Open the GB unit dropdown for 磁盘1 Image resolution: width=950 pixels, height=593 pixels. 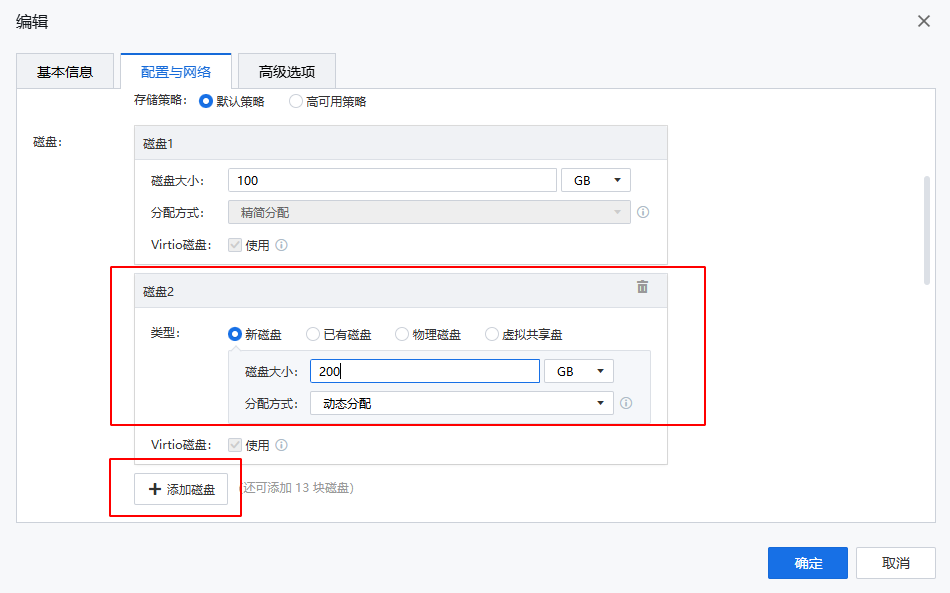[x=596, y=180]
